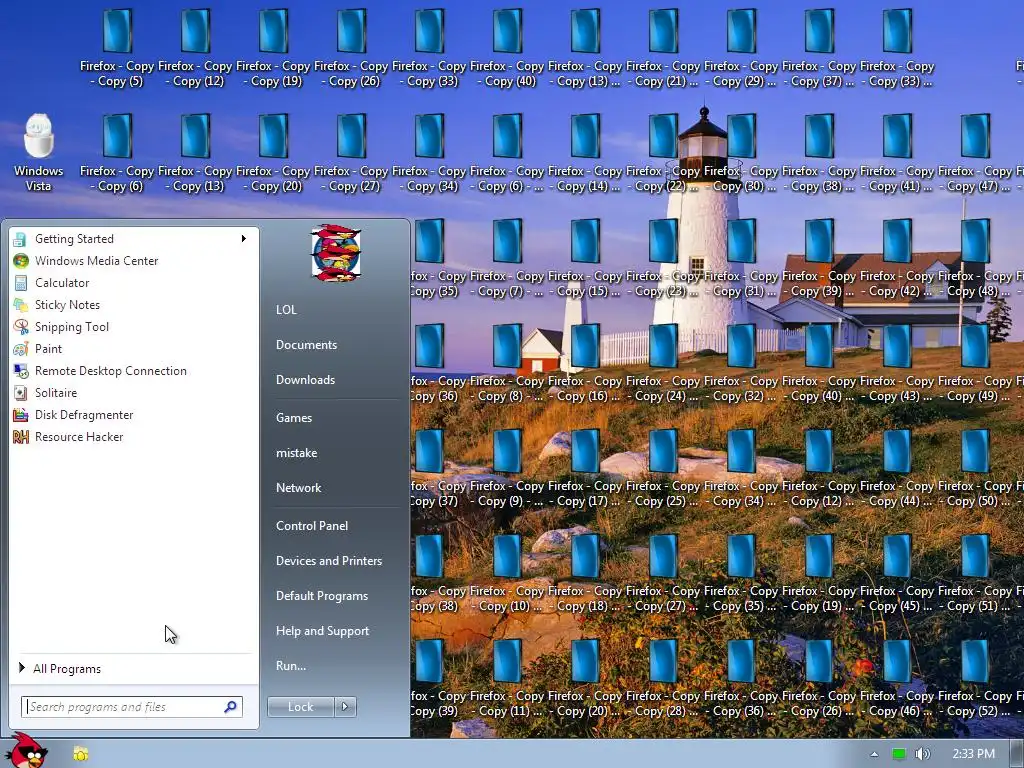
Task: Select desktop icon 'Firefox - Copy - Copy (15) ...'
Action: coord(584,259)
